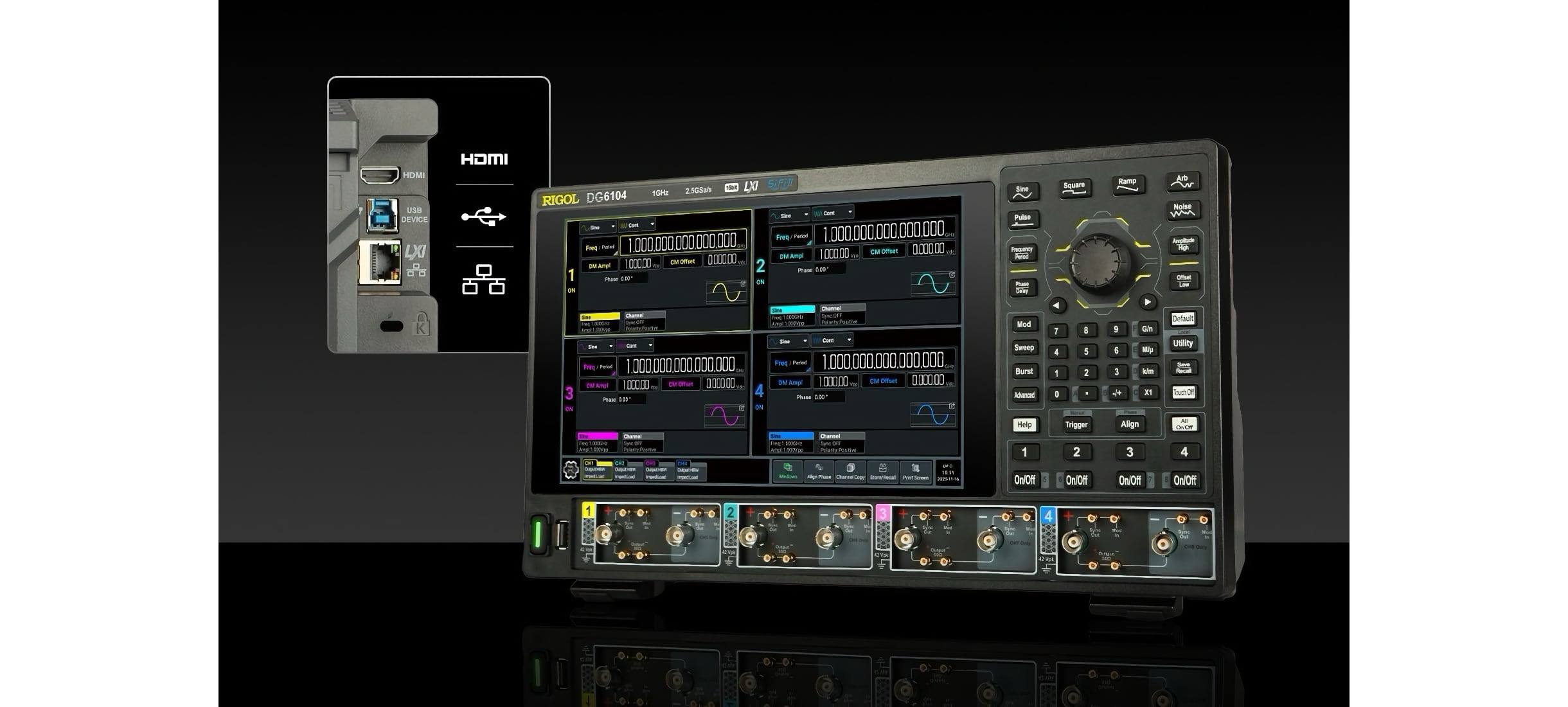Click the Amplitude/High hardware key
The width and height of the screenshot is (1568, 707).
point(1183,245)
